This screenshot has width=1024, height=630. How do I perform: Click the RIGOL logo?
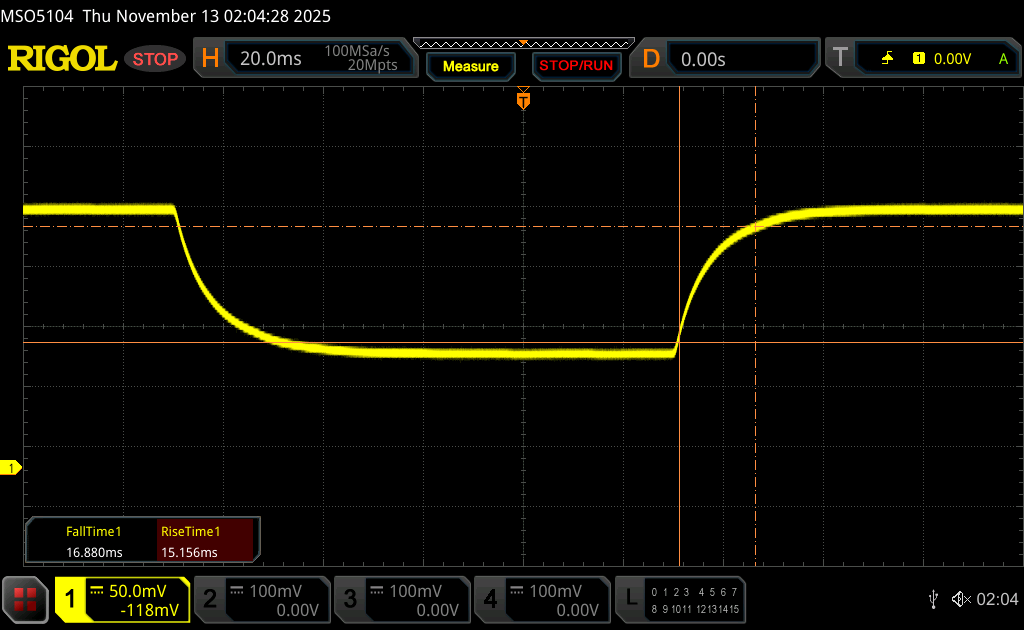(62, 59)
